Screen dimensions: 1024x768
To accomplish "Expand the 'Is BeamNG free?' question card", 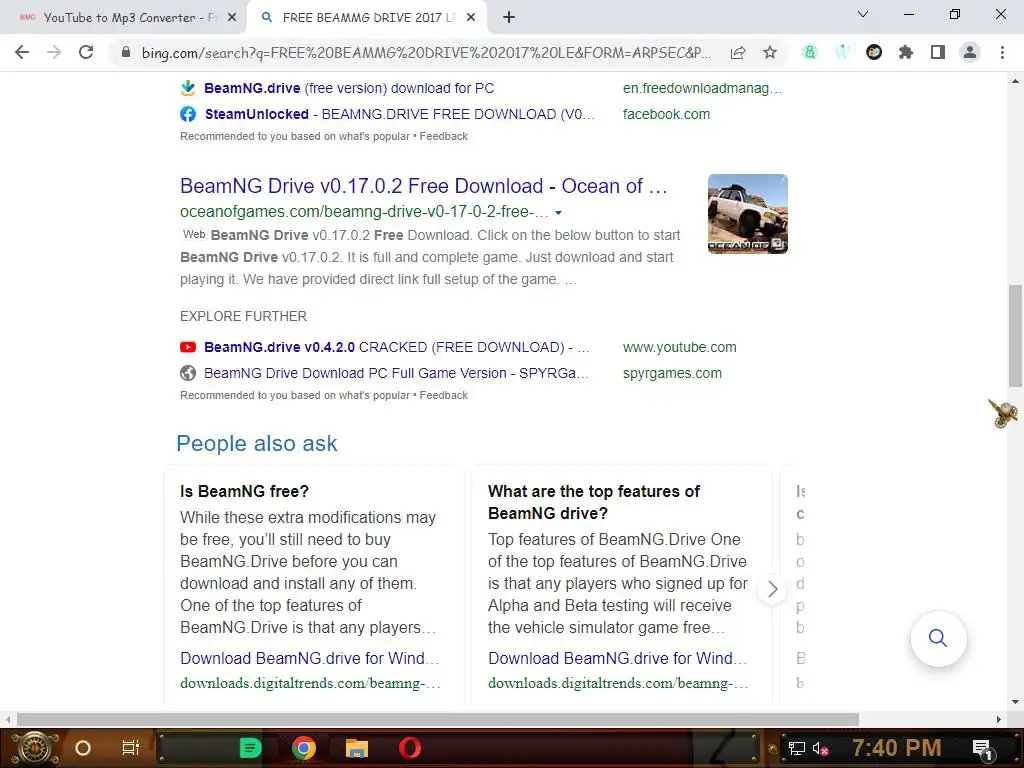I will [244, 491].
